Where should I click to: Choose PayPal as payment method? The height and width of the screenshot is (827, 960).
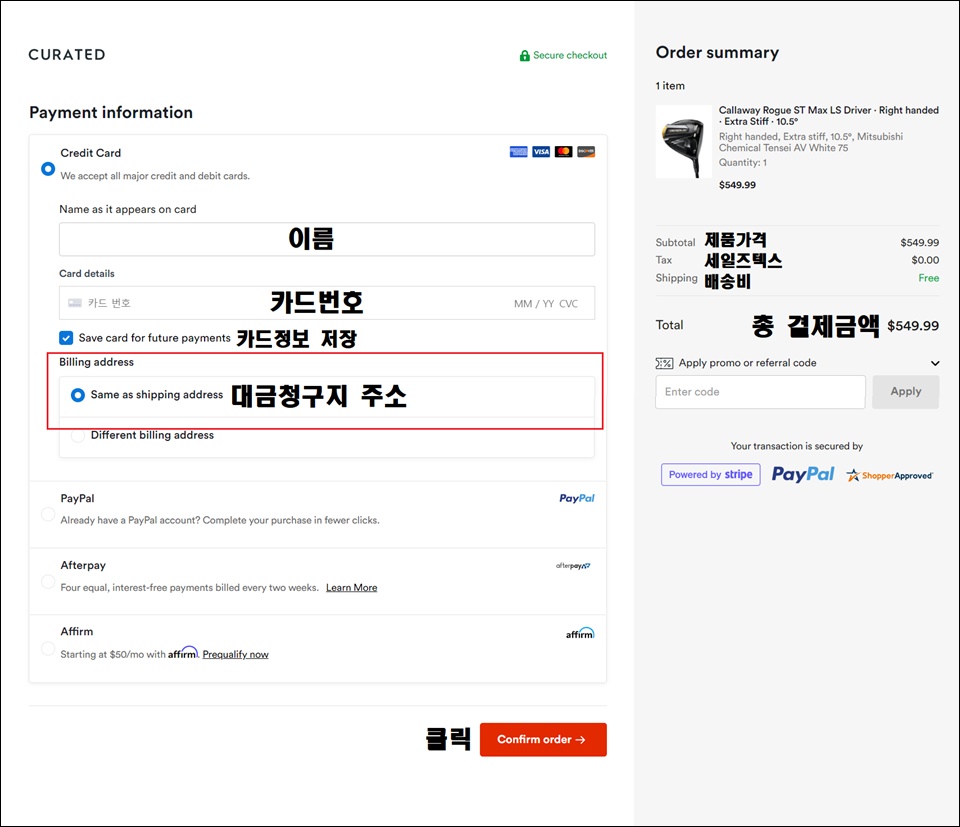[x=48, y=514]
